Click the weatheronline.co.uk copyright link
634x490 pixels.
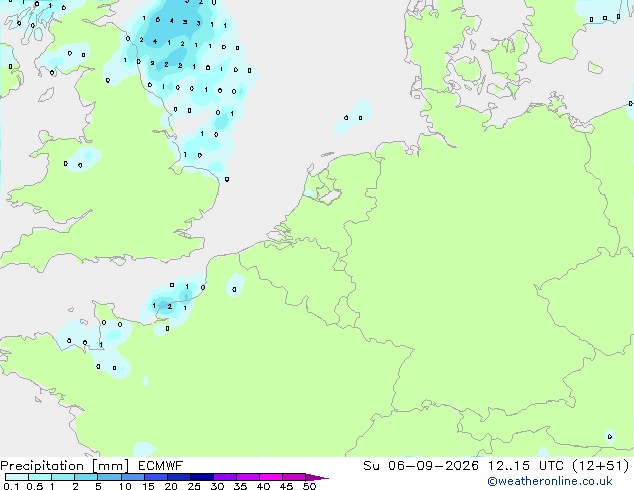(x=550, y=481)
